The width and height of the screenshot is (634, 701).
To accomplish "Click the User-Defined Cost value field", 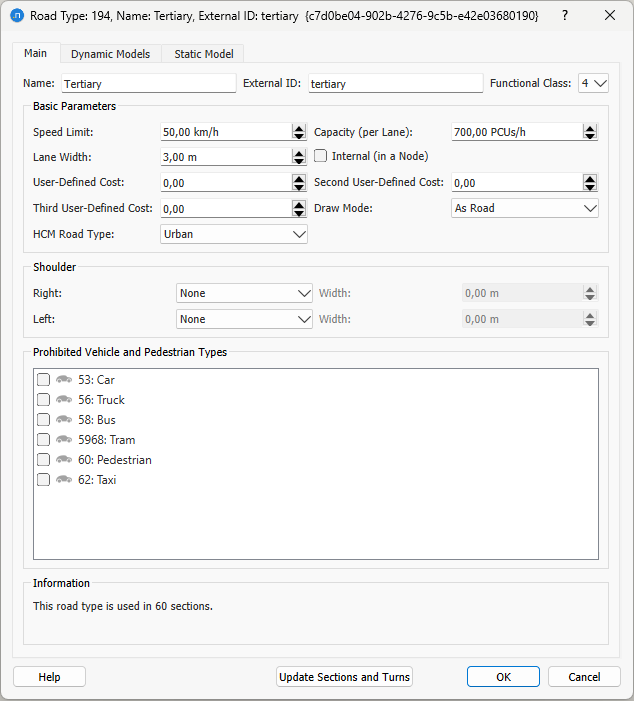I will pyautogui.click(x=226, y=183).
